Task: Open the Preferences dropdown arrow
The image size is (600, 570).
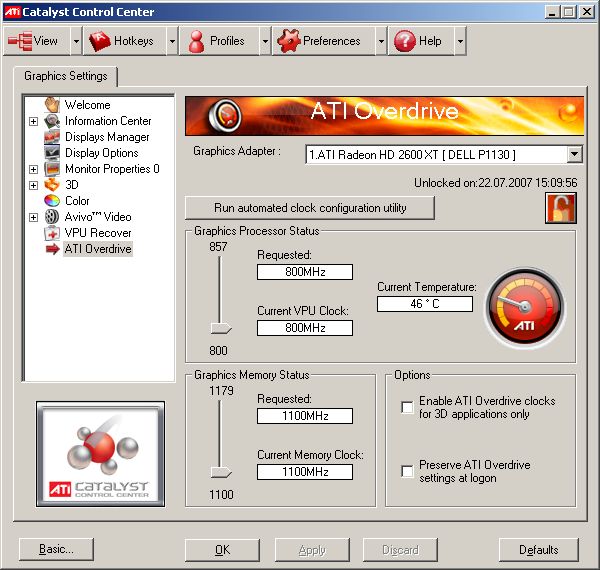Action: tap(381, 41)
